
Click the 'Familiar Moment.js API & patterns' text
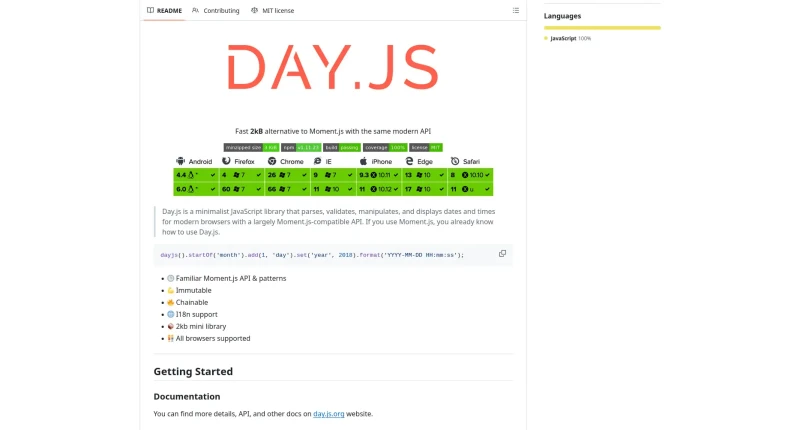click(231, 279)
